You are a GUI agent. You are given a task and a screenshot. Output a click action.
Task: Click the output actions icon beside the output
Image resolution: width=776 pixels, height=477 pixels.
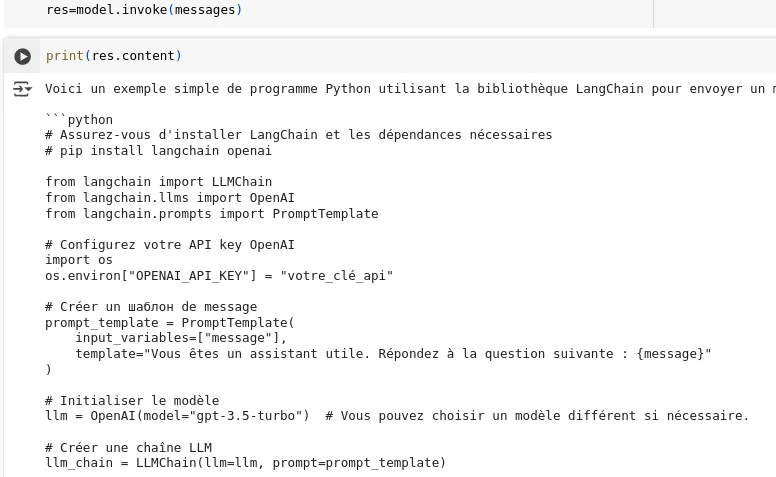(22, 90)
